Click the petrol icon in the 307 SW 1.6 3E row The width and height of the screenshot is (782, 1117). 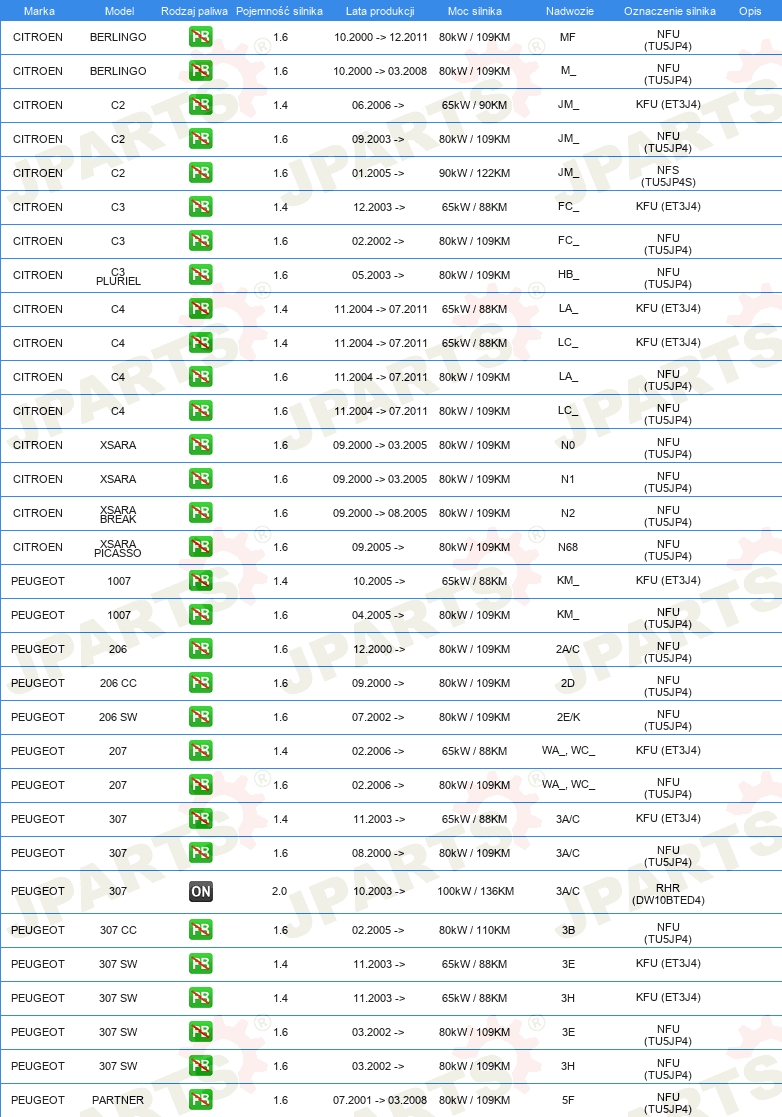(201, 1032)
